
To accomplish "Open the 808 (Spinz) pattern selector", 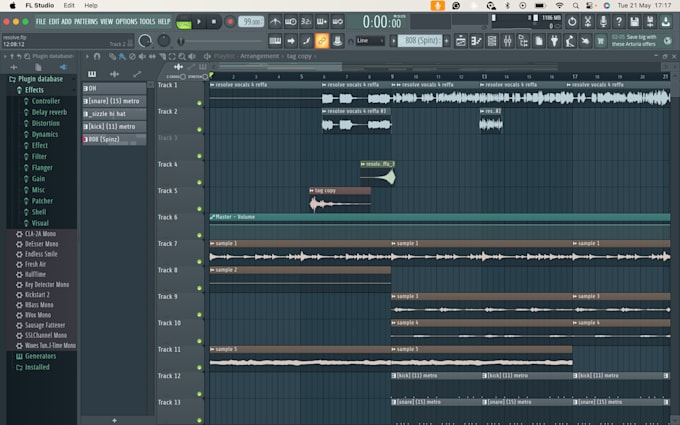I will tap(420, 41).
